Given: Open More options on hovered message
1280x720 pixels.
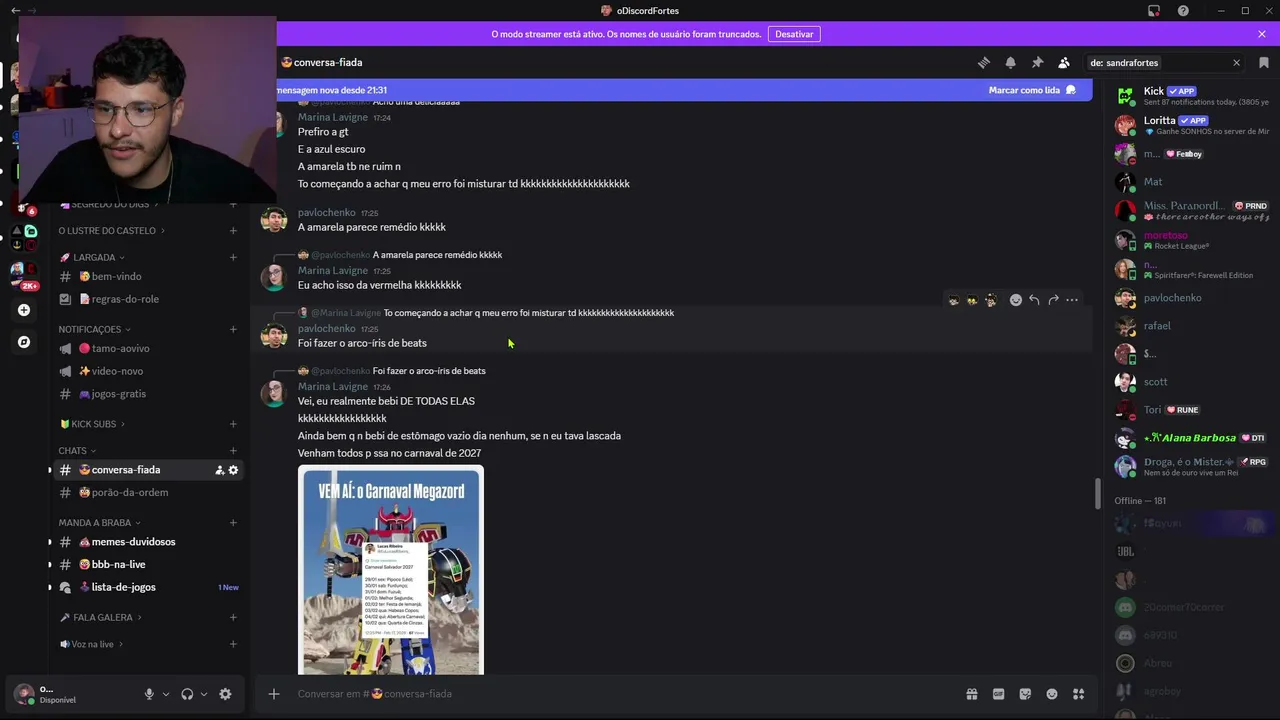Looking at the screenshot, I should click(x=1072, y=300).
